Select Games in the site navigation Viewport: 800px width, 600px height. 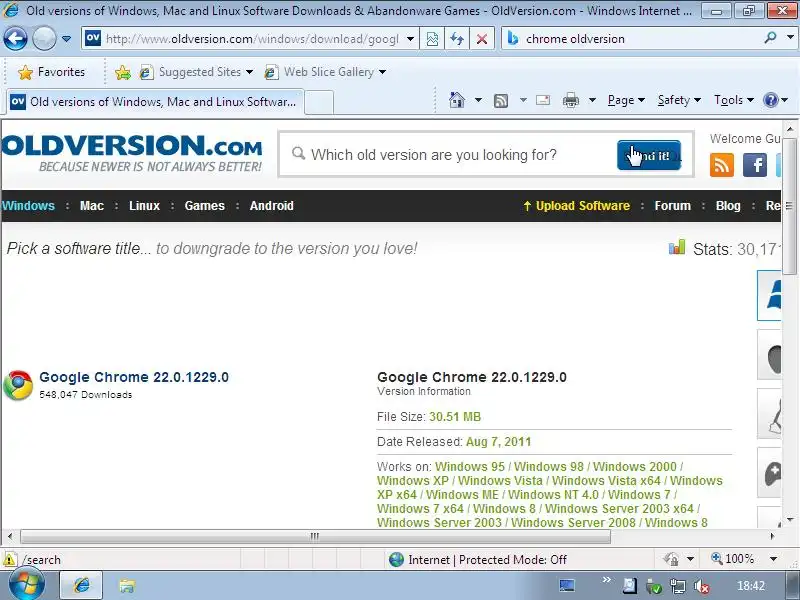pyautogui.click(x=205, y=206)
